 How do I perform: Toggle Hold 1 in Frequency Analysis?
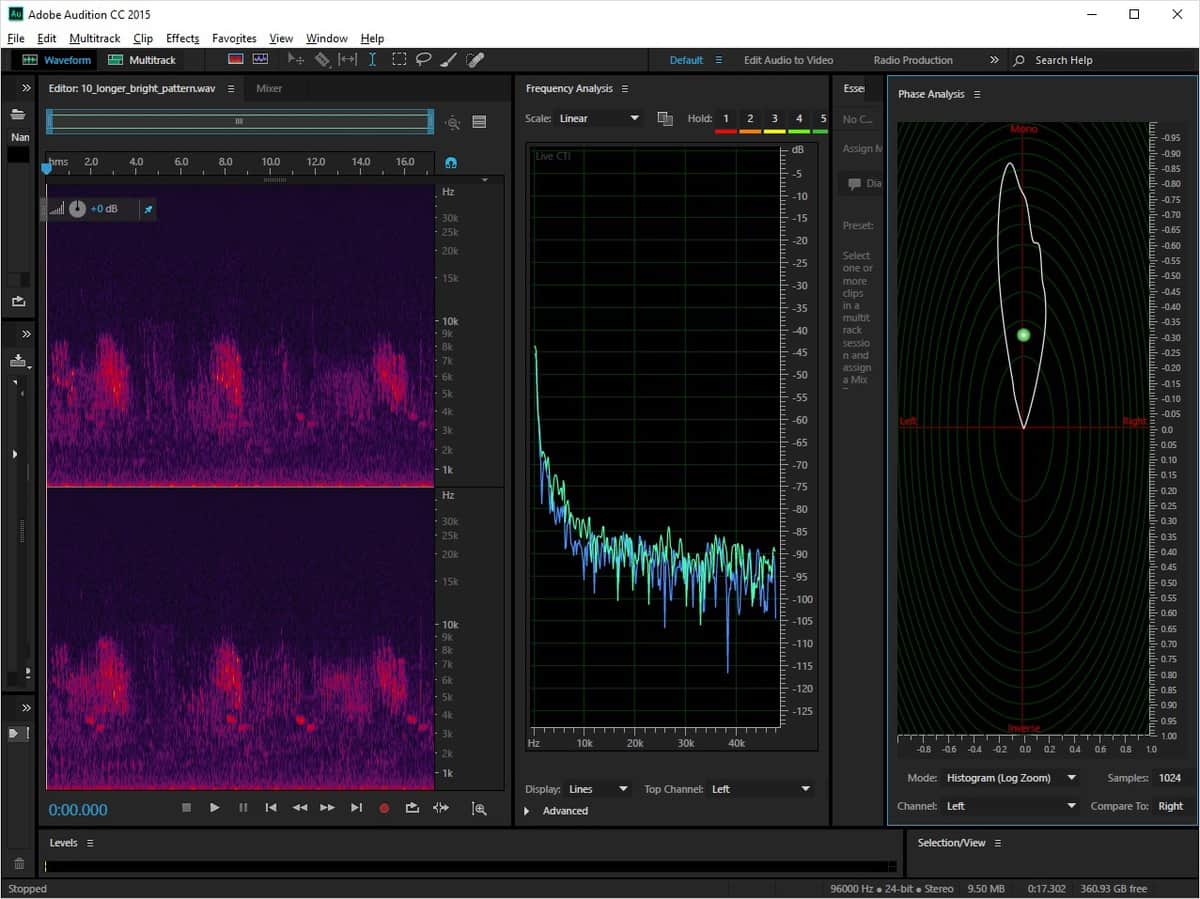click(726, 119)
